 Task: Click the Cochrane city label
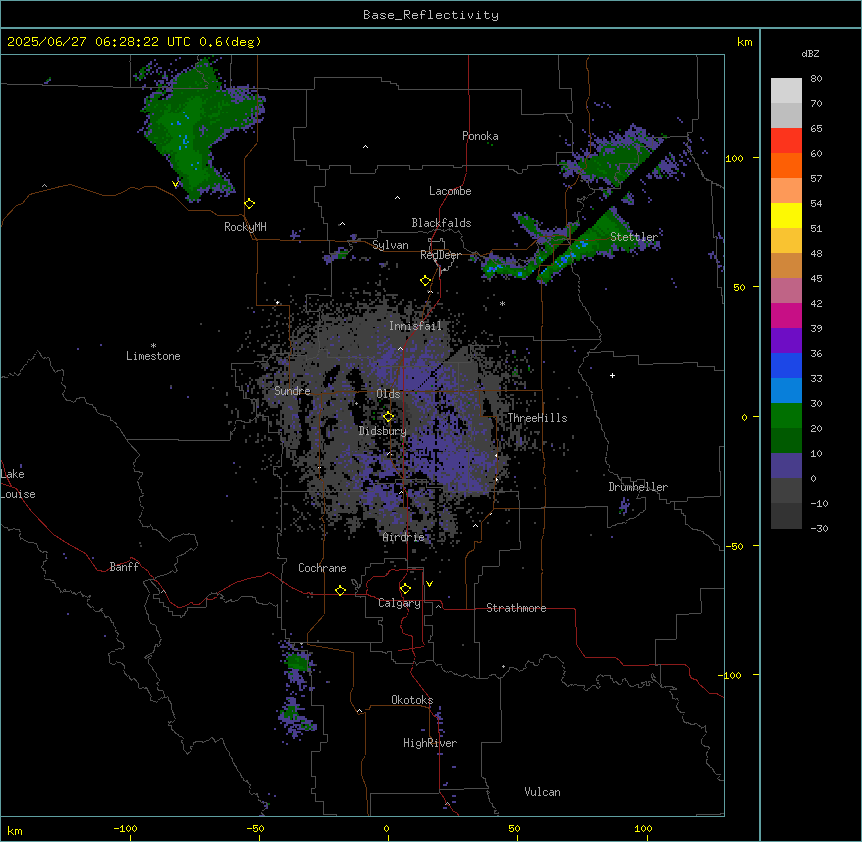322,568
